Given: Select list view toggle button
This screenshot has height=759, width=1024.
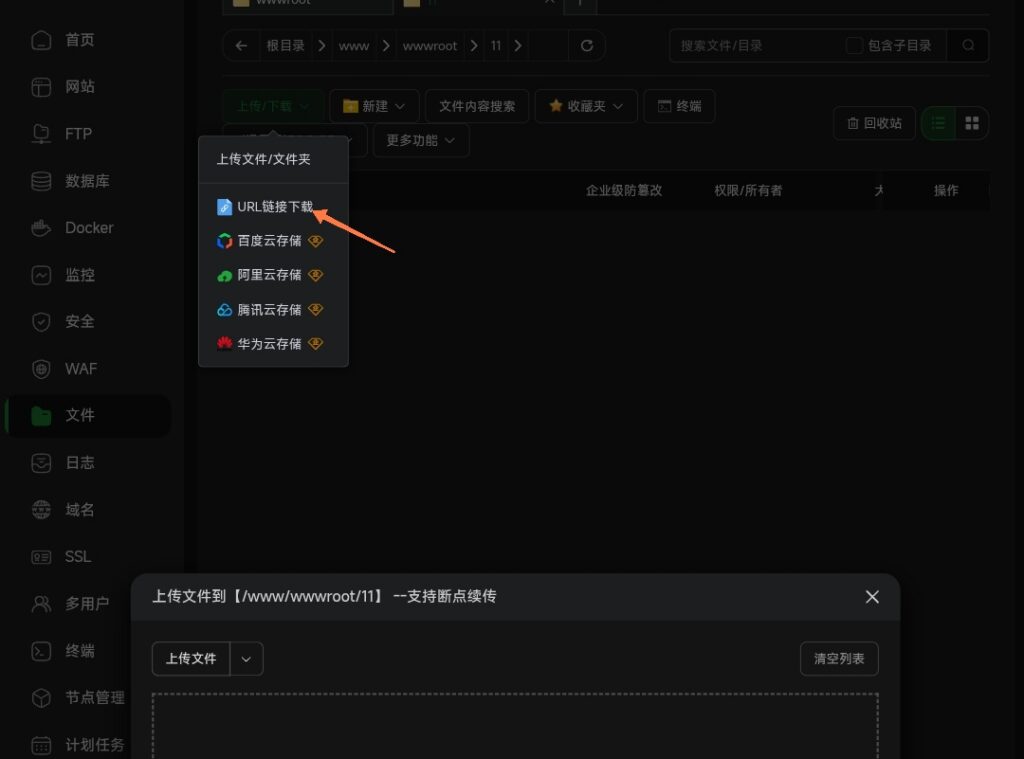Looking at the screenshot, I should 938,122.
